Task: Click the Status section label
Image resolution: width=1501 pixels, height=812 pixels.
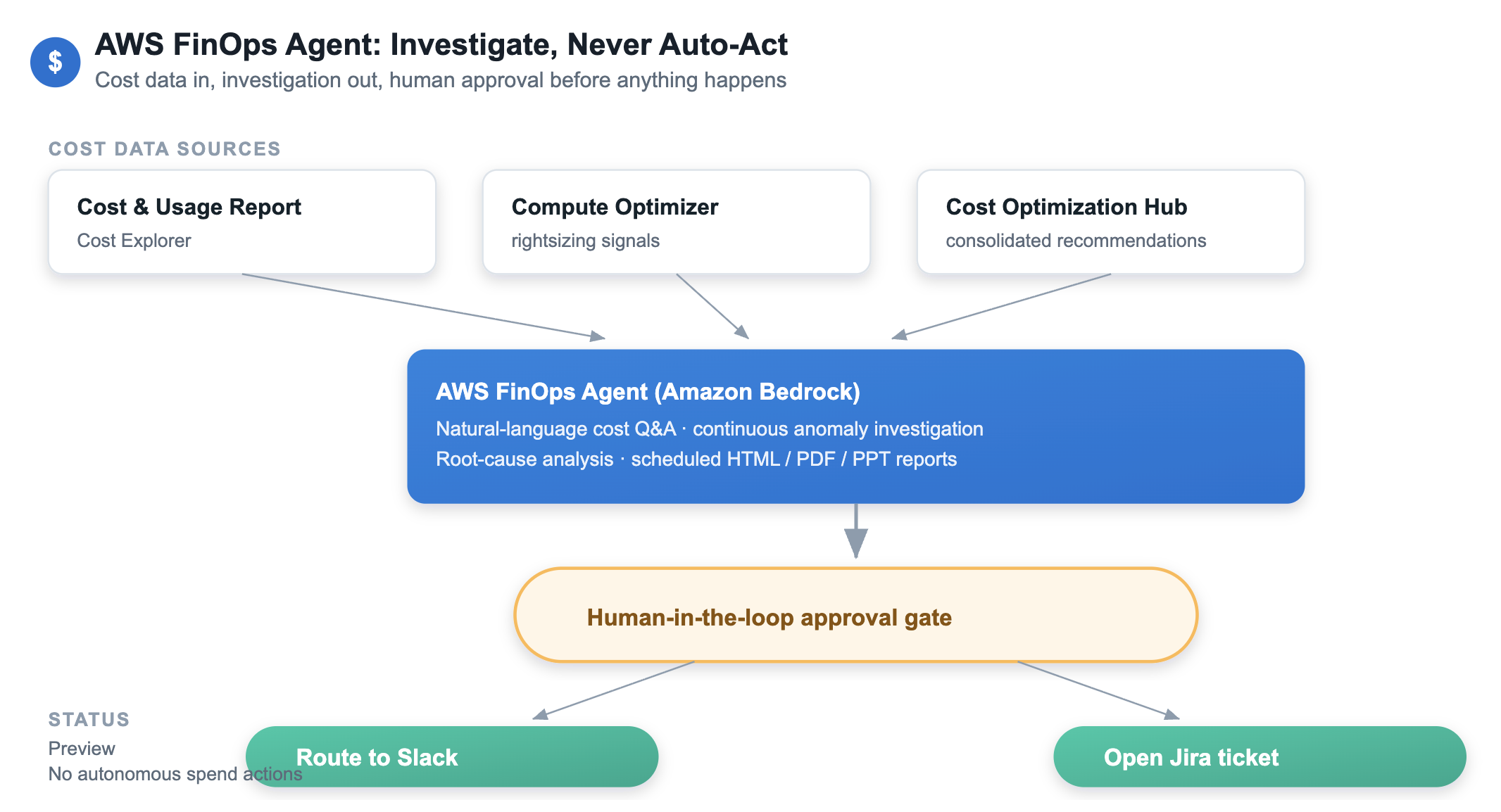Action: (89, 719)
